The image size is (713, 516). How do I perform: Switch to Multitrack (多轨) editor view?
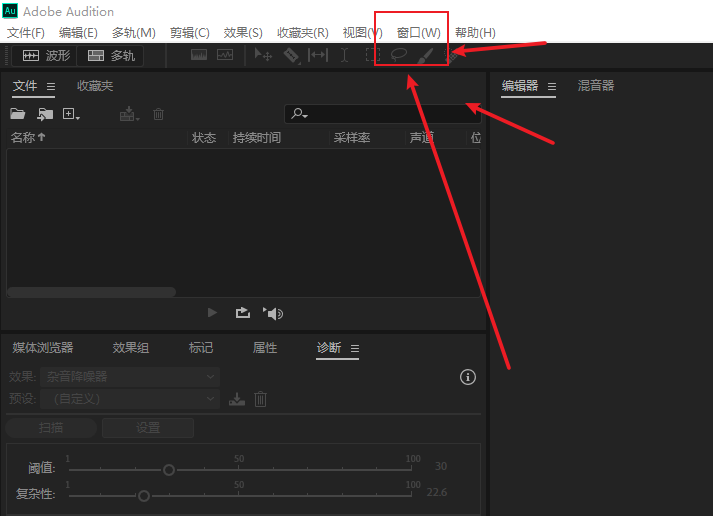coord(110,56)
